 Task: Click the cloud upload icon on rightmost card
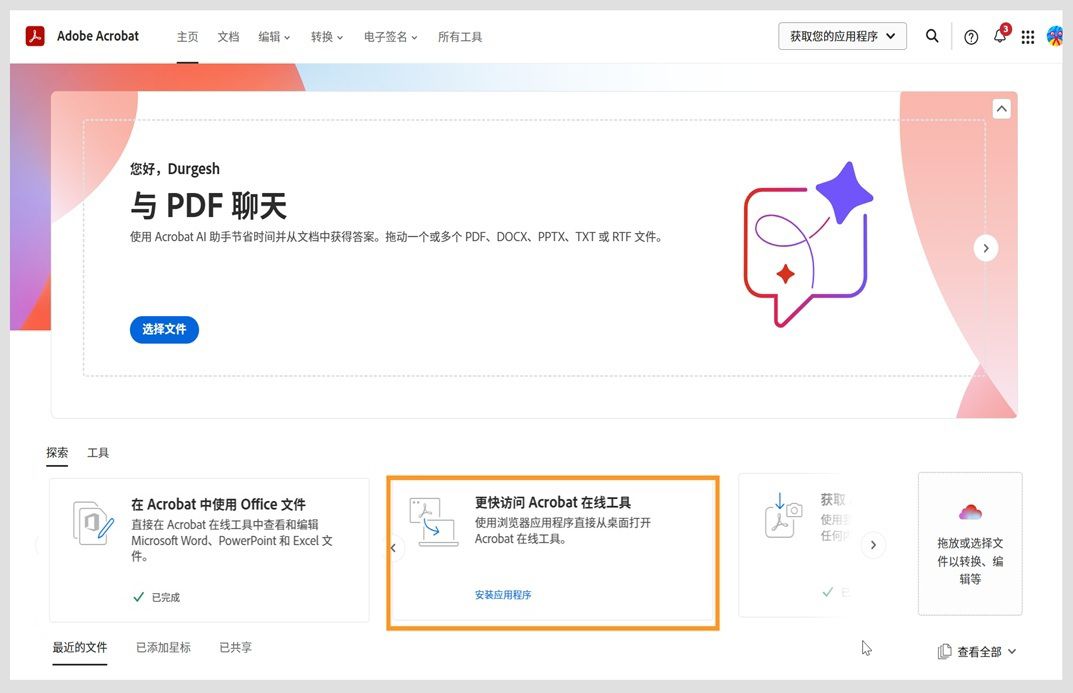(x=969, y=510)
